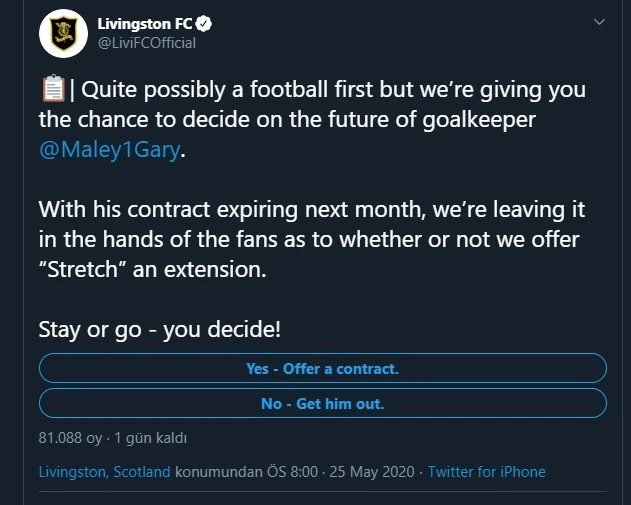Vote "Yes - Offer a contract."
The width and height of the screenshot is (631, 505).
tap(322, 369)
